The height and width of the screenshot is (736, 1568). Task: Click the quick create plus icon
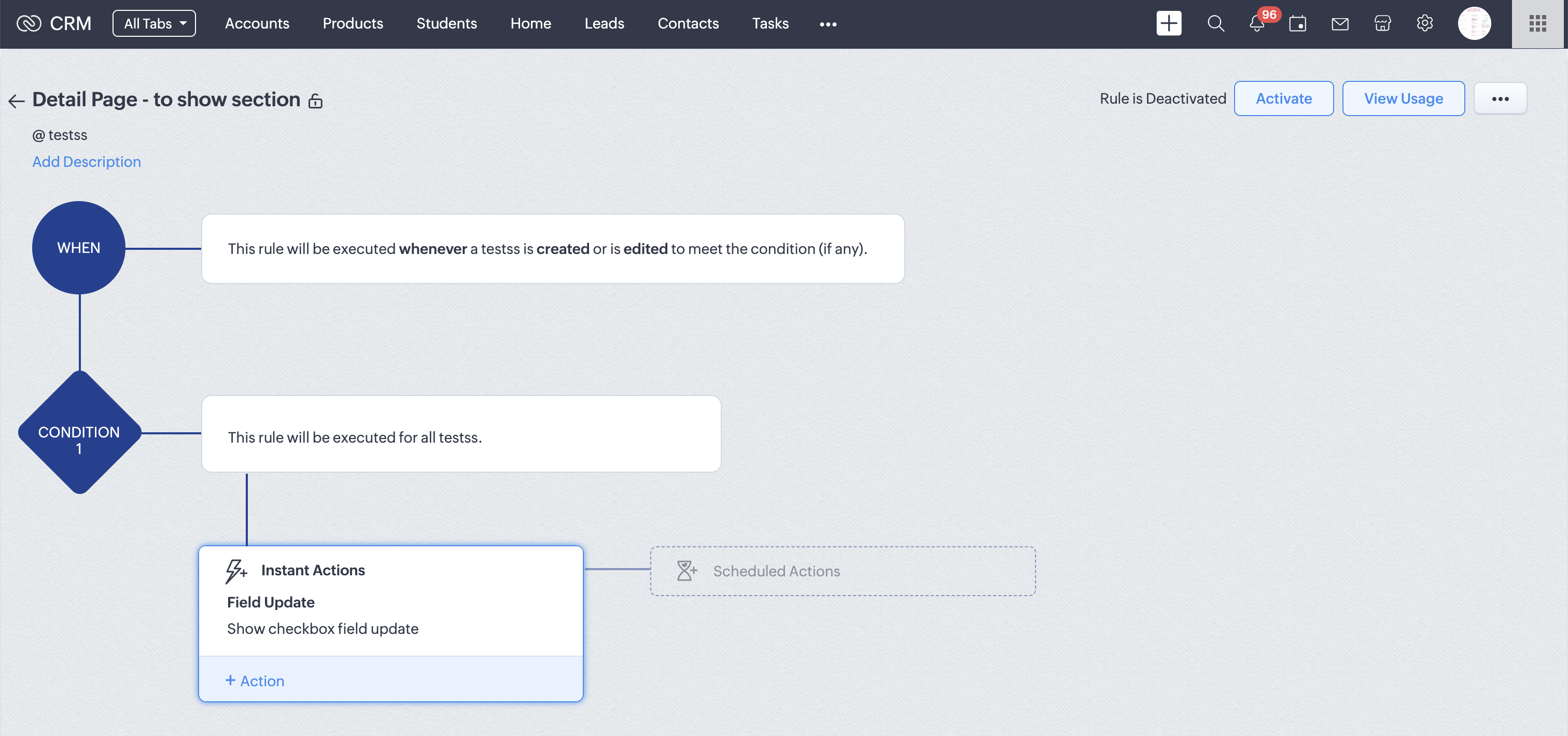pos(1168,24)
